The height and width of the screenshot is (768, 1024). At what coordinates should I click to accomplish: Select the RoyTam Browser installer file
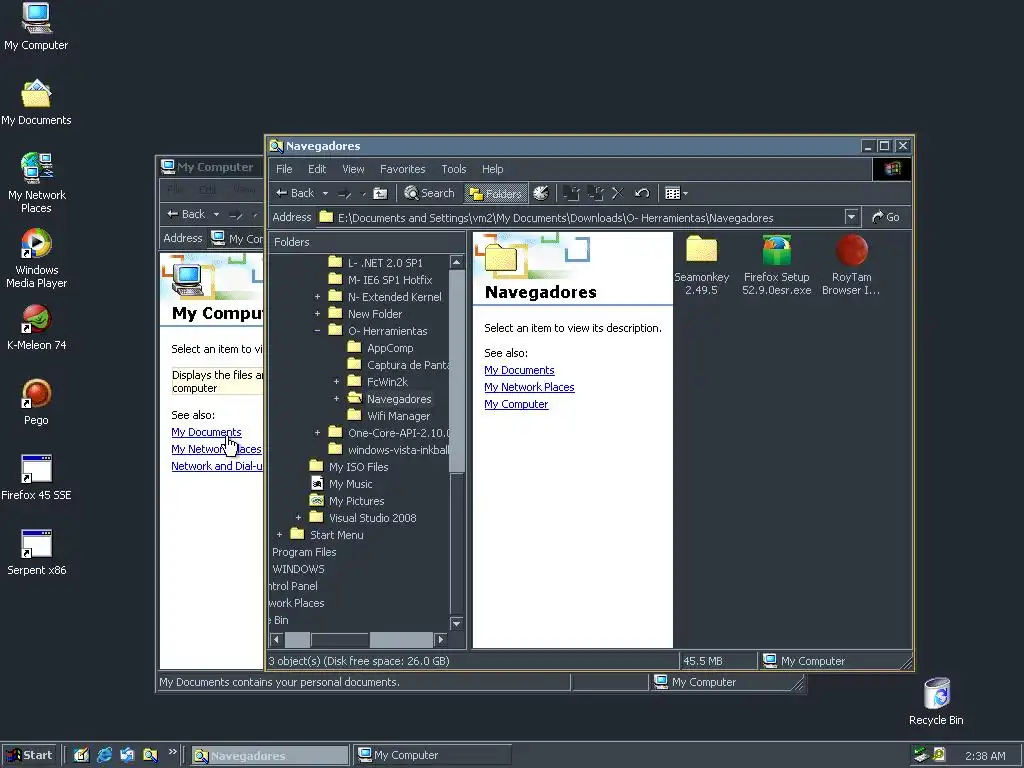pos(852,265)
